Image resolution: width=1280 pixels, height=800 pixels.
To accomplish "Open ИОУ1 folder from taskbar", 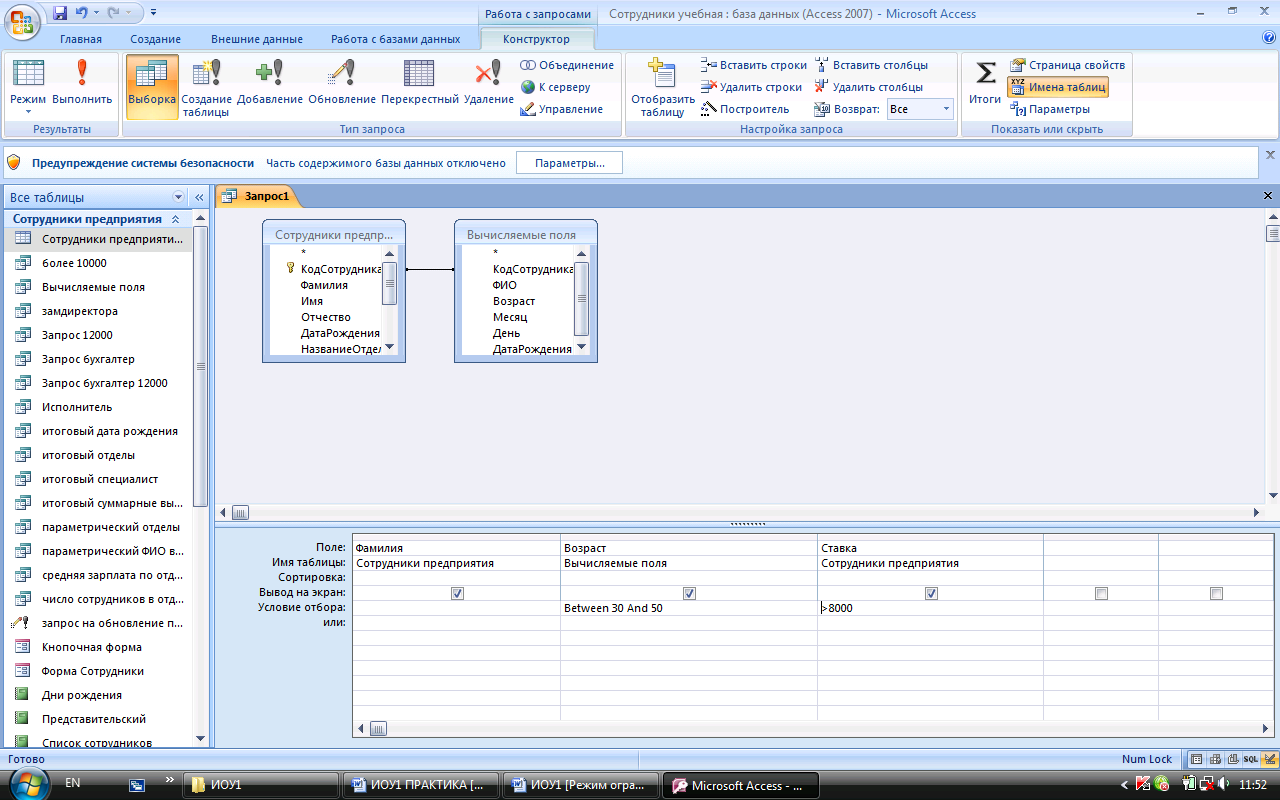I will (260, 785).
